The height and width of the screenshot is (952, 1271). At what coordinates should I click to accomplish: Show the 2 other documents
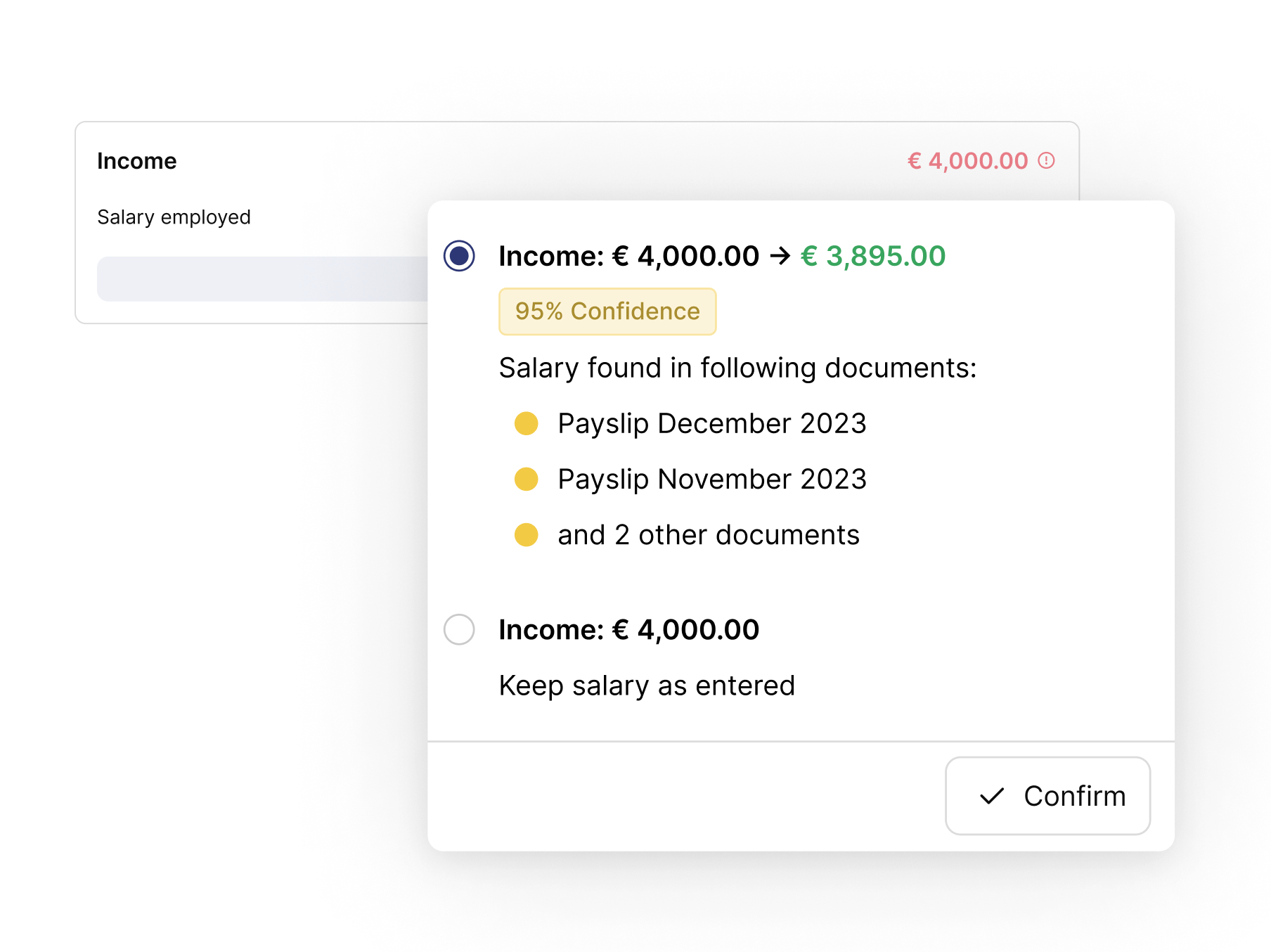click(708, 535)
